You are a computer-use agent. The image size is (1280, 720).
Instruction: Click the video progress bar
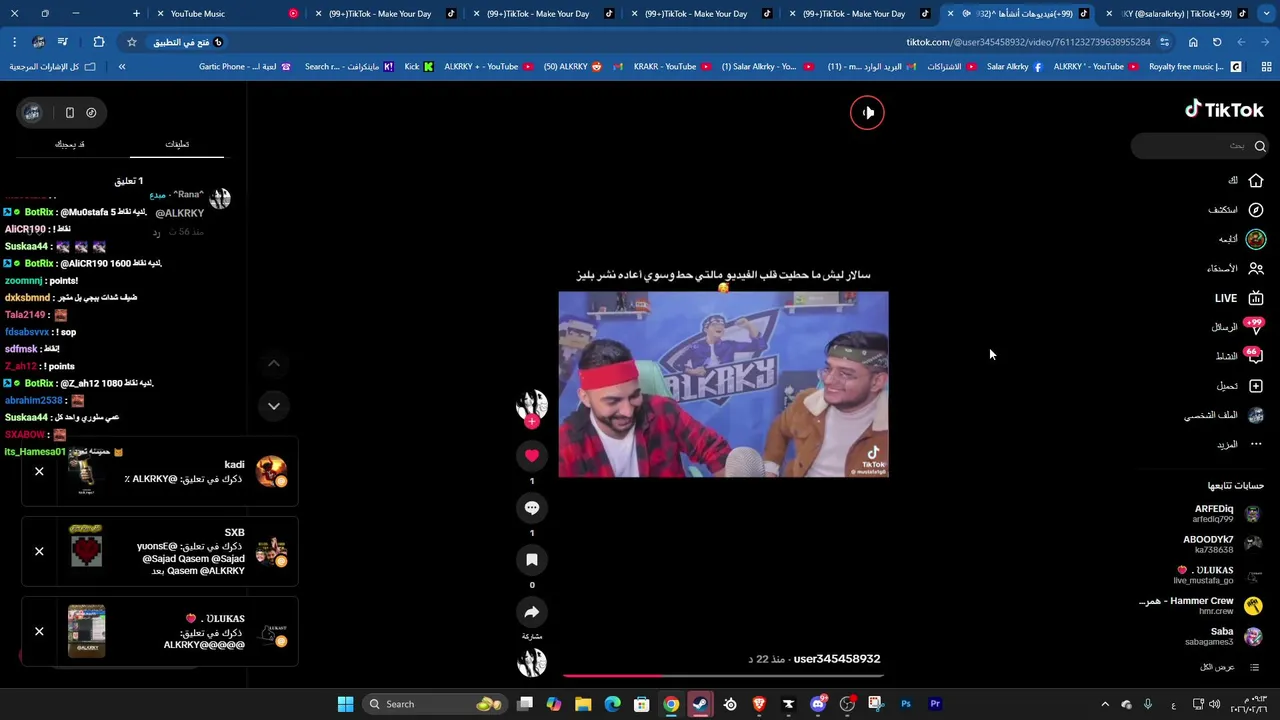click(x=723, y=675)
